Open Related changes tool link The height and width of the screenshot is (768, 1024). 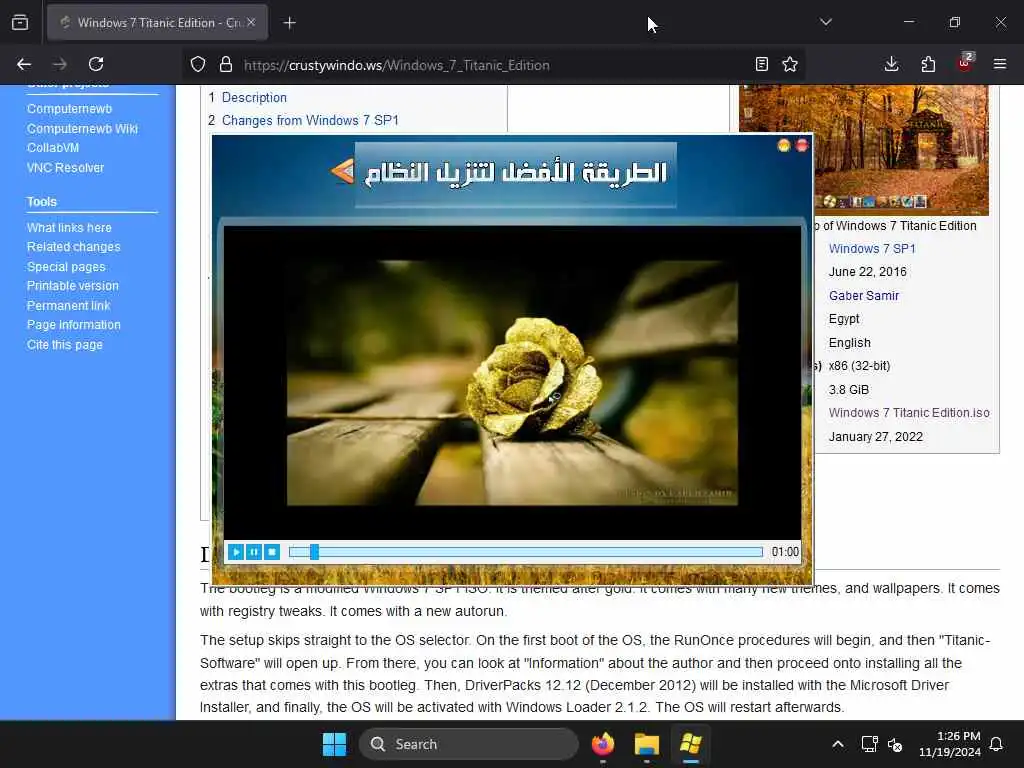[74, 247]
